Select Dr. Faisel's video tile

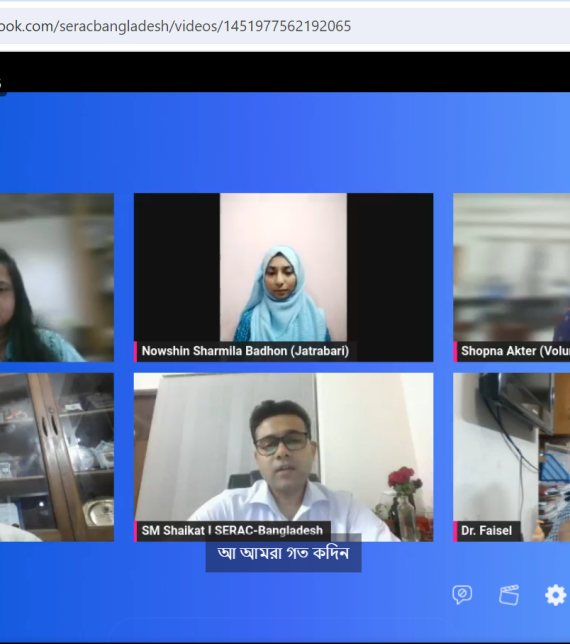pyautogui.click(x=512, y=457)
